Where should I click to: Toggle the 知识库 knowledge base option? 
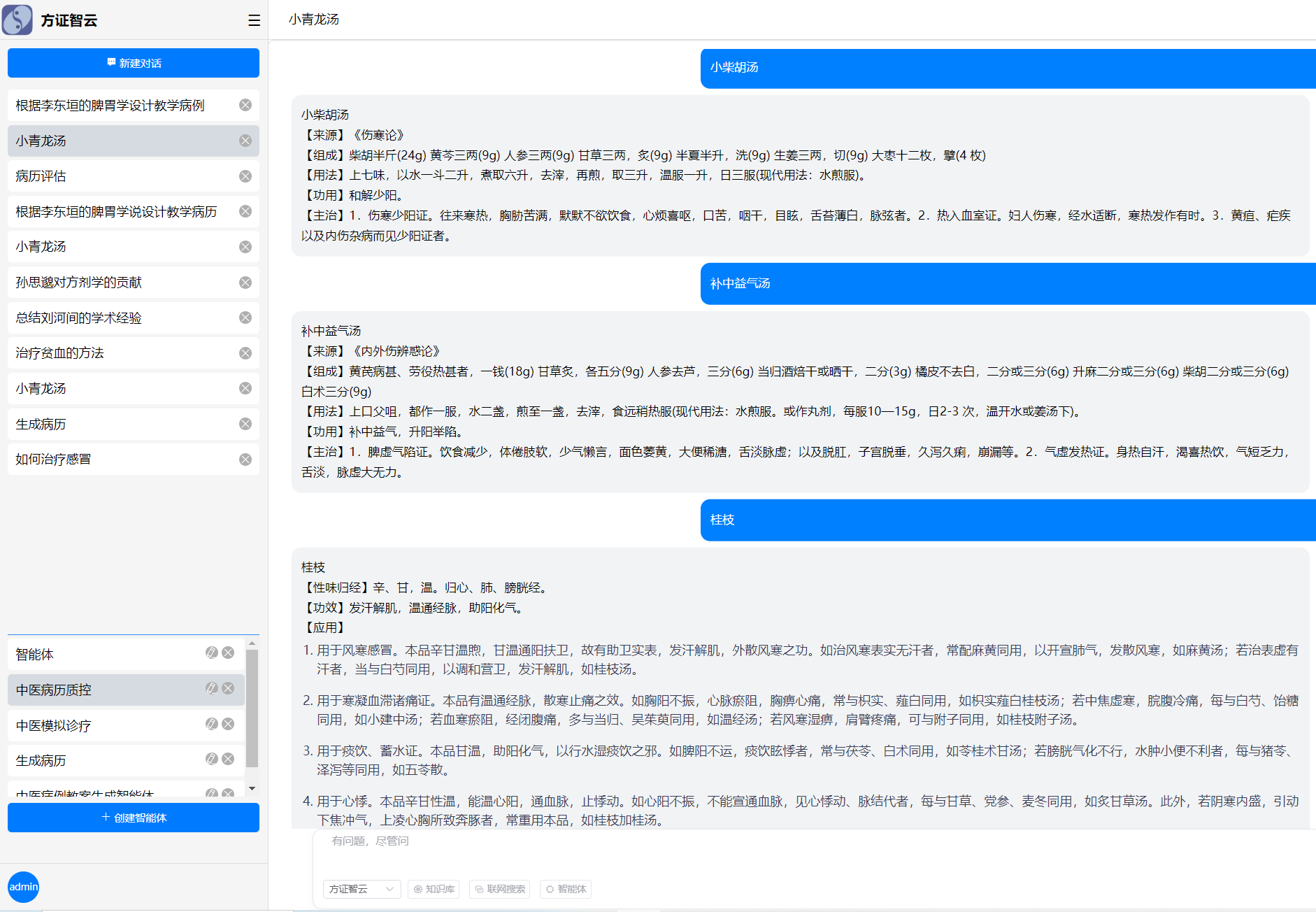tap(434, 889)
